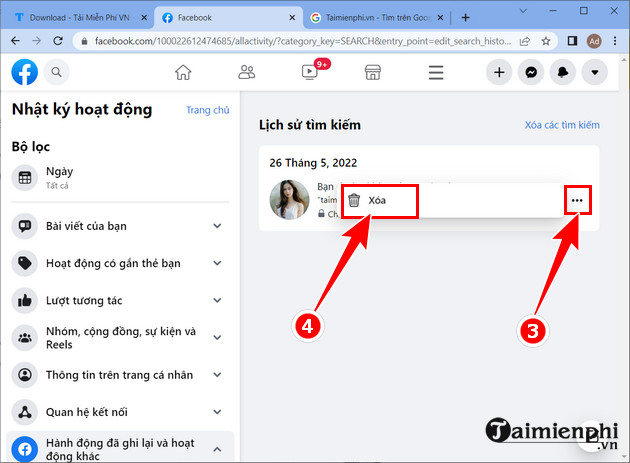Close the Taimienphi.vn Google tab
Image resolution: width=630 pixels, height=463 pixels.
click(440, 18)
